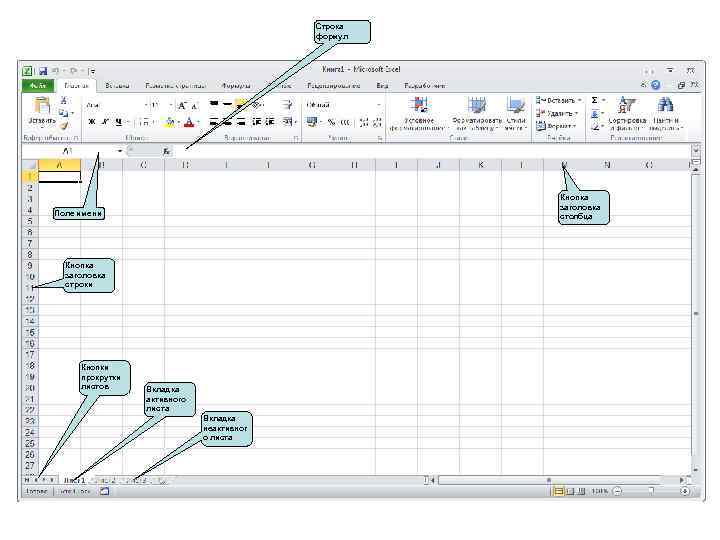The width and height of the screenshot is (720, 540).
Task: Click the Cell Styles icon
Action: coord(516,105)
